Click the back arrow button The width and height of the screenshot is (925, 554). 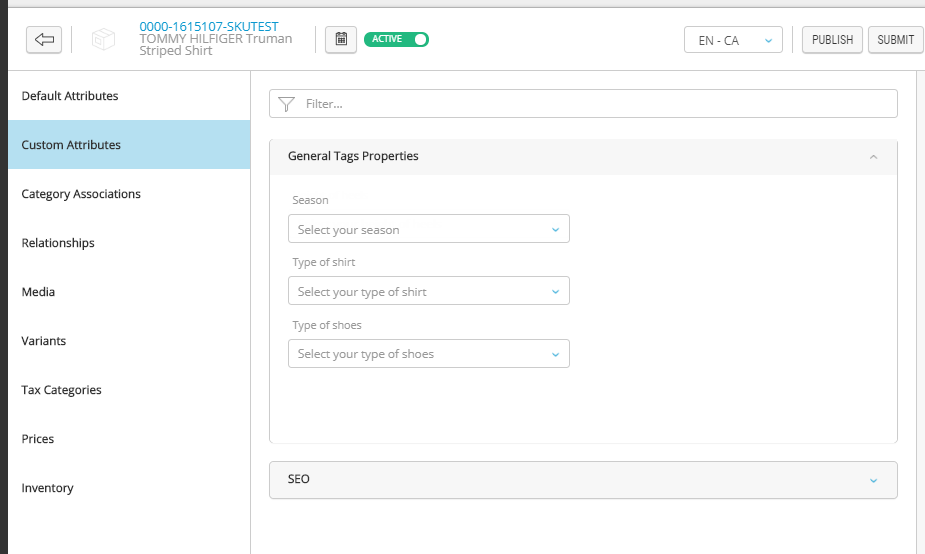(x=44, y=40)
